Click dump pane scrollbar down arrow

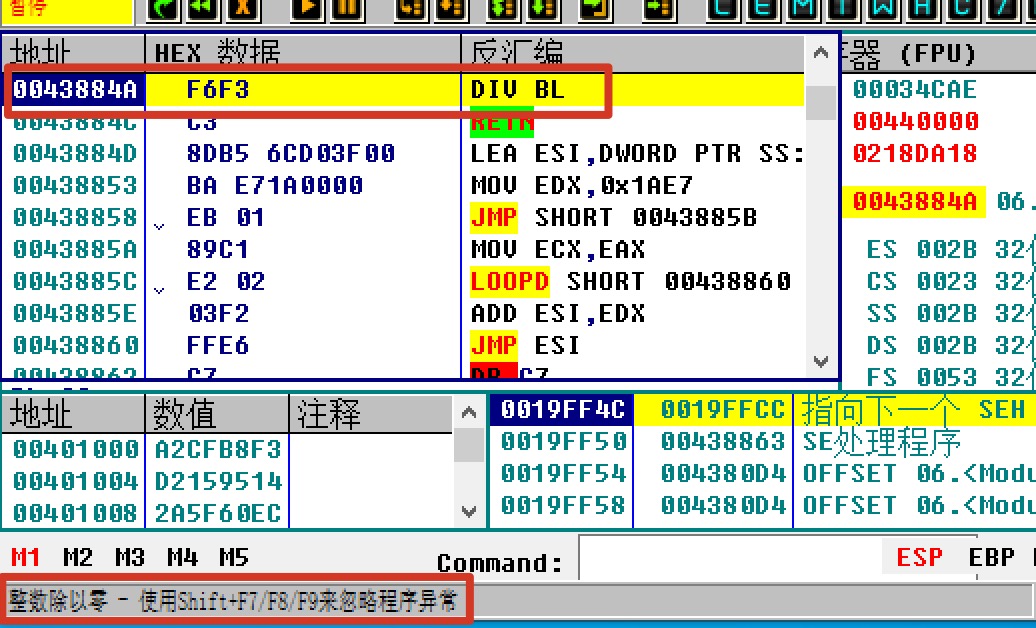tap(469, 511)
